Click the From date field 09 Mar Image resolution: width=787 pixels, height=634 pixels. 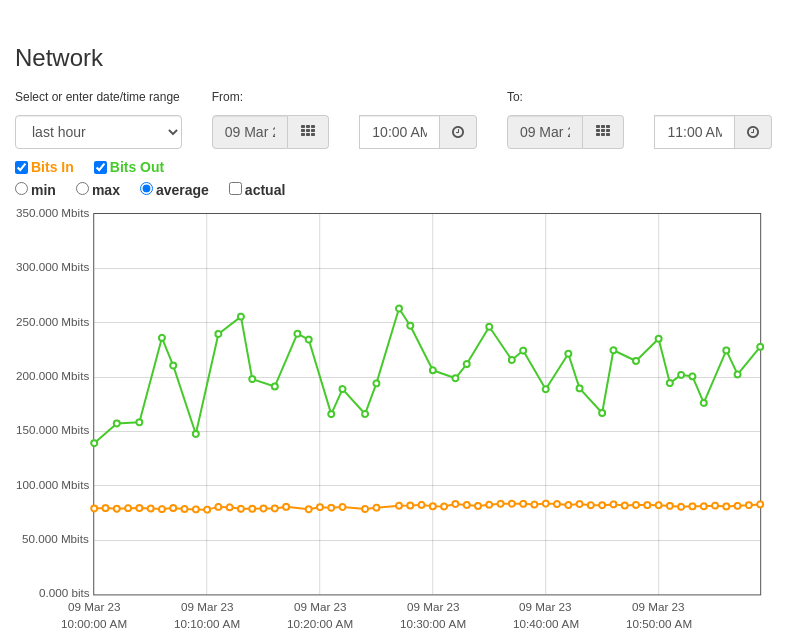pyautogui.click(x=250, y=132)
